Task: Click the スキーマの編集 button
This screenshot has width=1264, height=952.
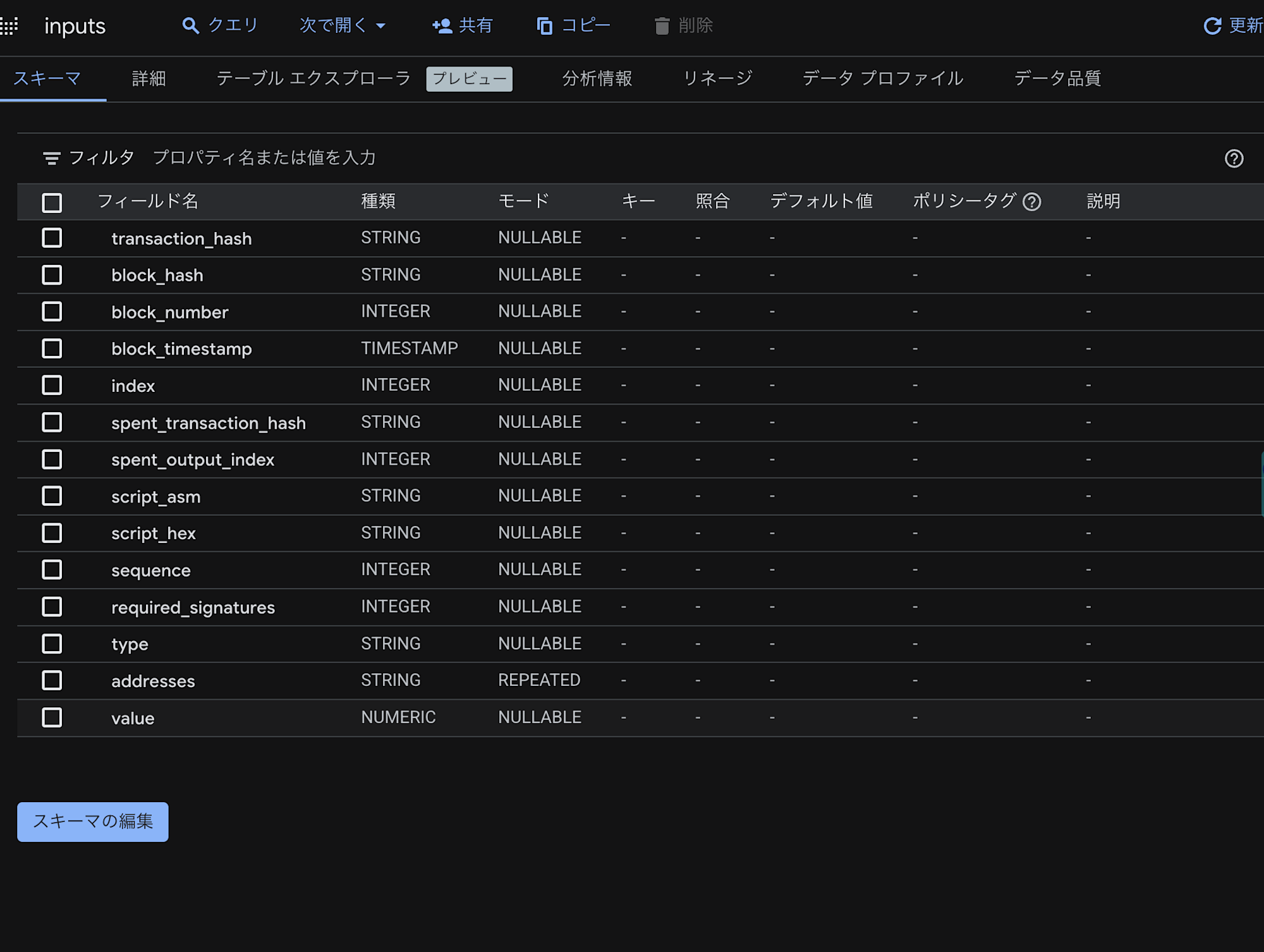Action: point(93,822)
